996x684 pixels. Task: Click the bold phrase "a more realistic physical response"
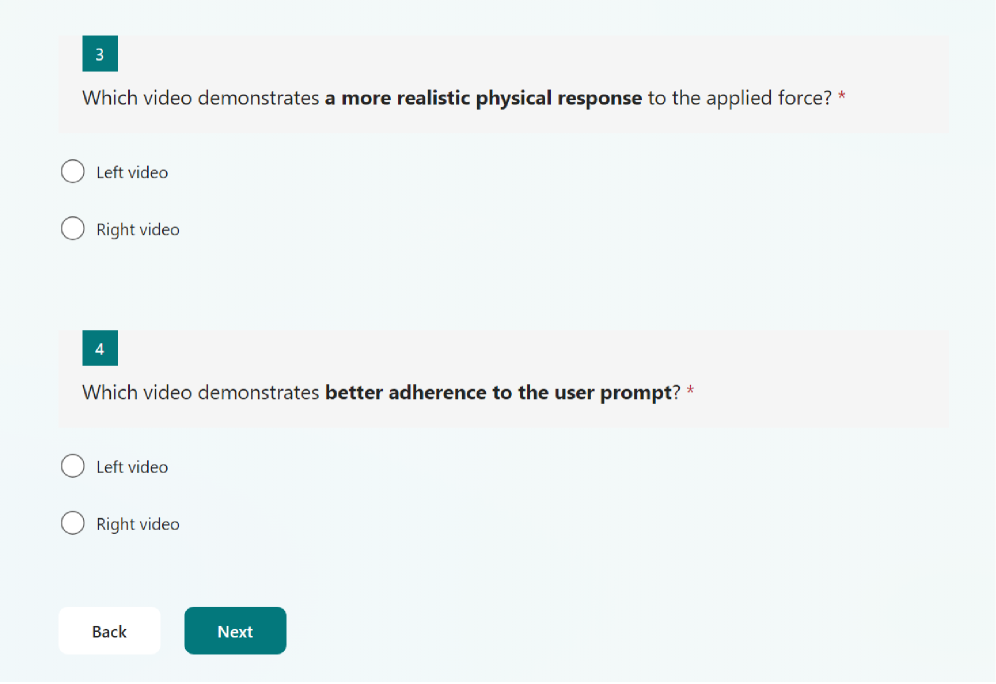coord(483,98)
